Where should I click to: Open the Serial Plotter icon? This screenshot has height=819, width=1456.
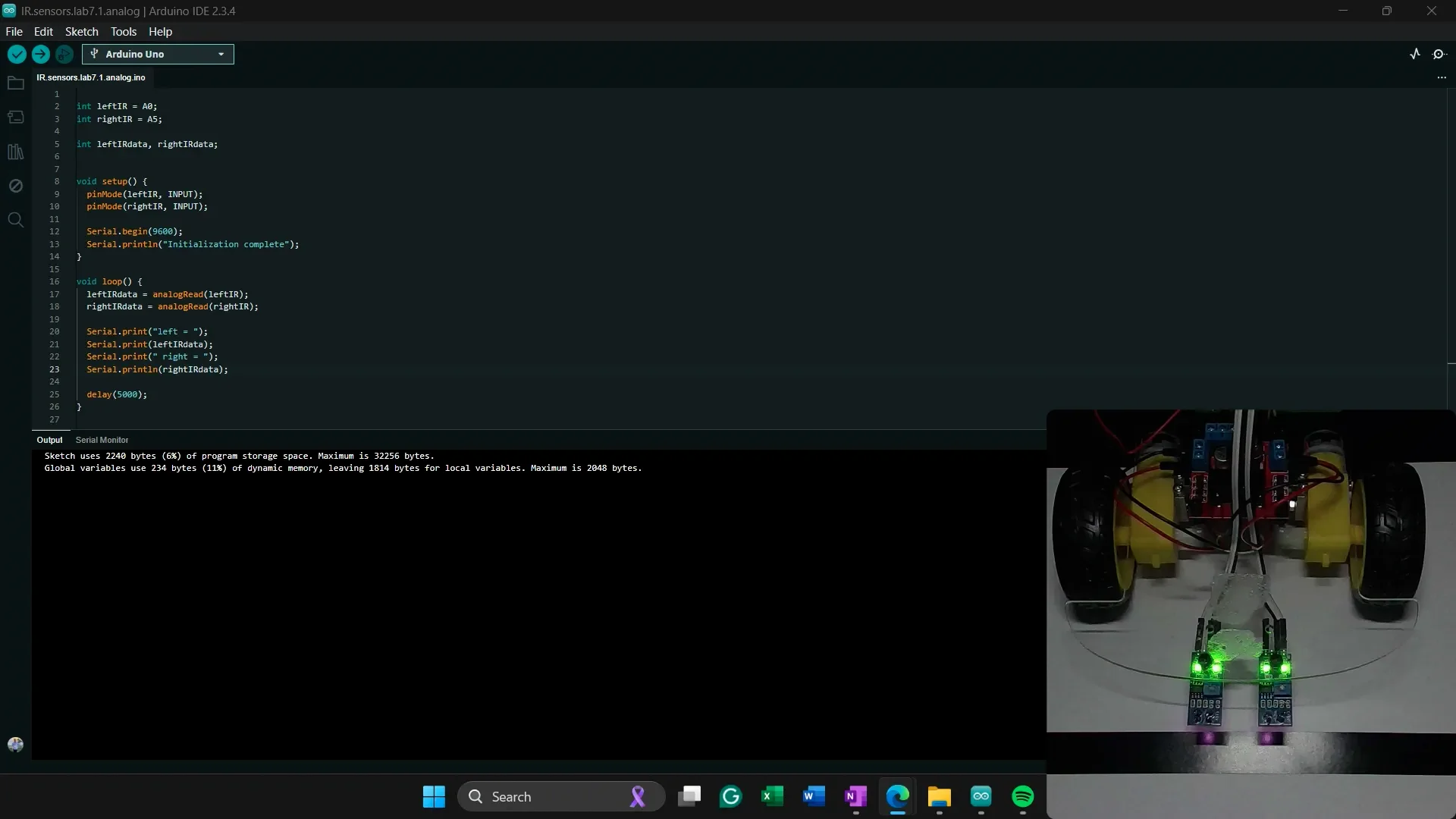click(1415, 54)
